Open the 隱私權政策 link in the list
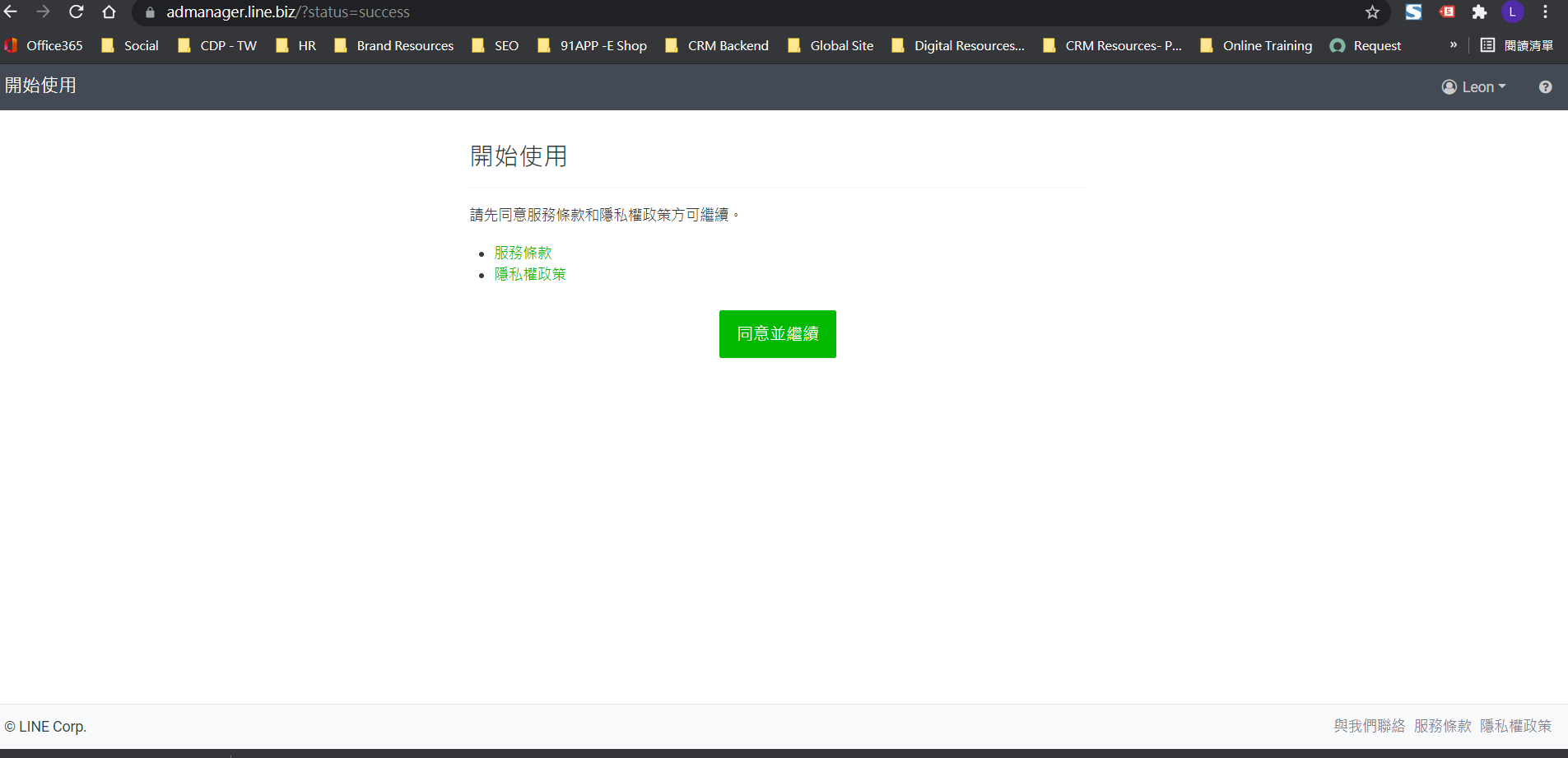The height and width of the screenshot is (758, 1568). coord(530,274)
